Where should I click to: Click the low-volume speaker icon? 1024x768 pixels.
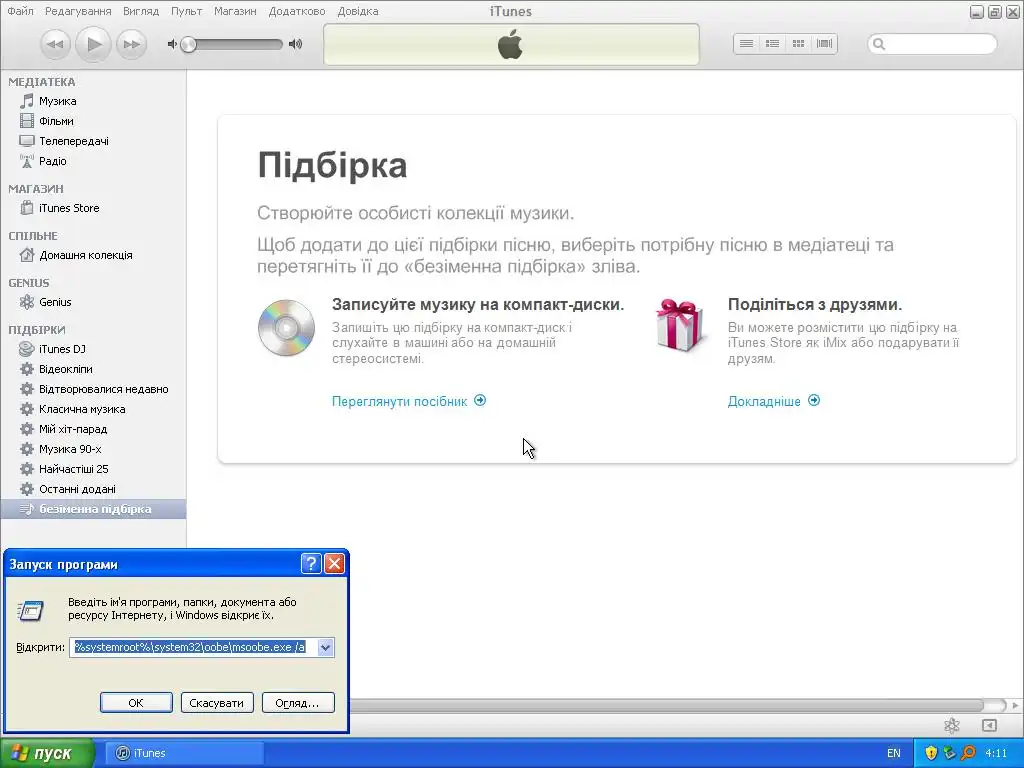click(172, 44)
